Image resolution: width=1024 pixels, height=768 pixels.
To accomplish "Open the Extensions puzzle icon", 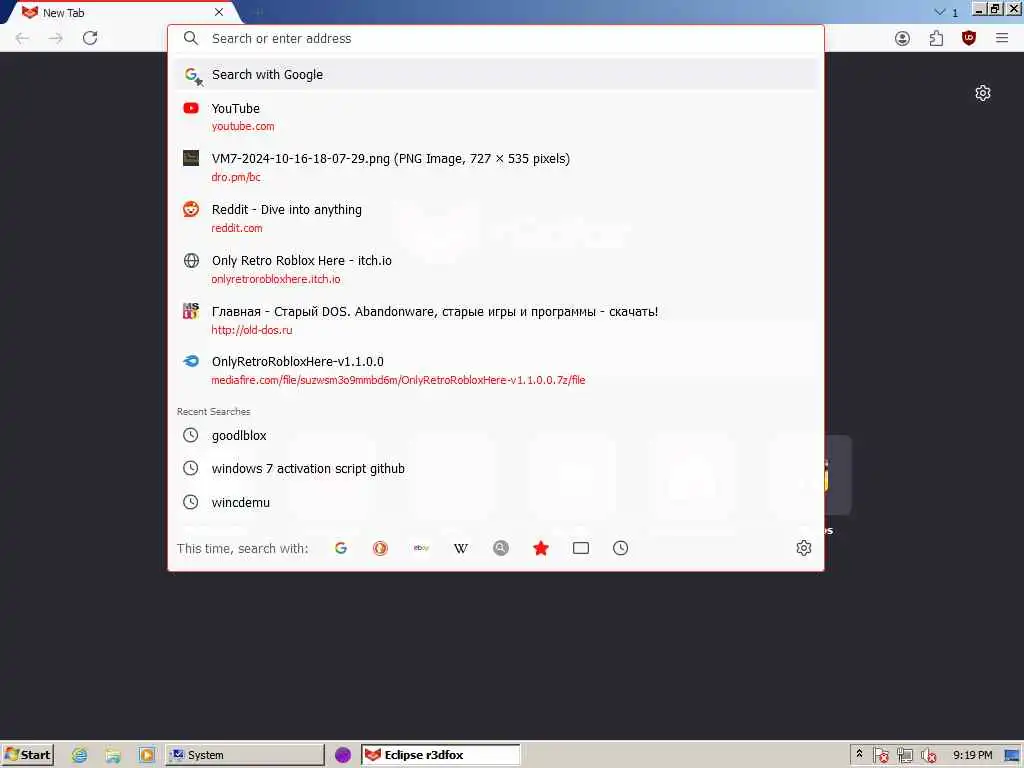I will 936,39.
